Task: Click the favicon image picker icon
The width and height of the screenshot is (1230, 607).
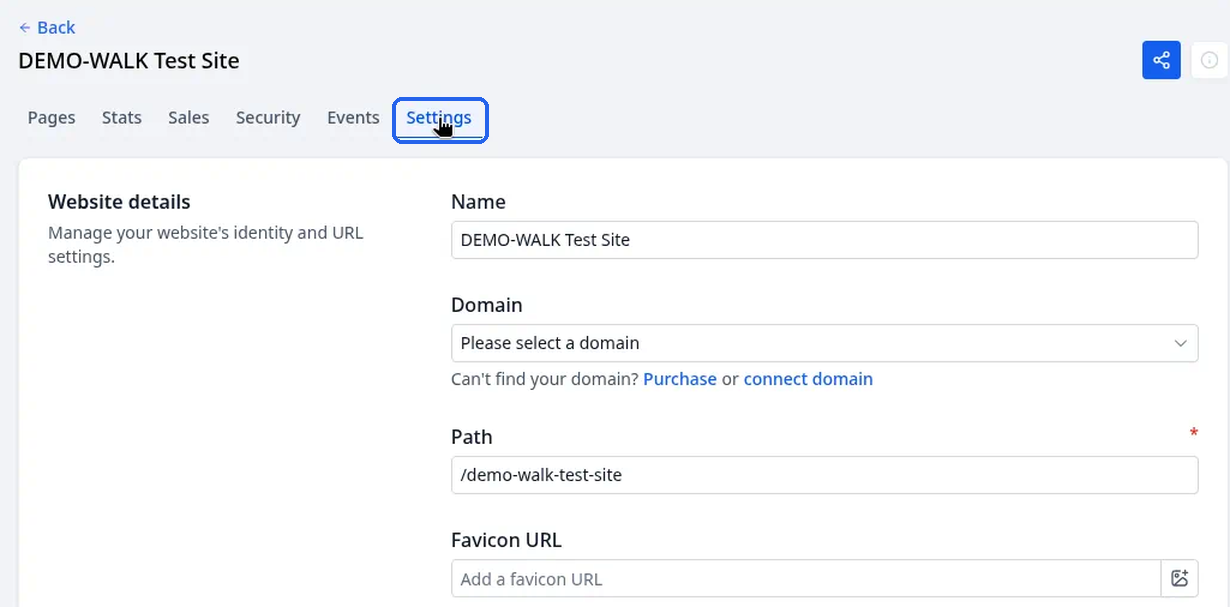Action: (x=1179, y=578)
